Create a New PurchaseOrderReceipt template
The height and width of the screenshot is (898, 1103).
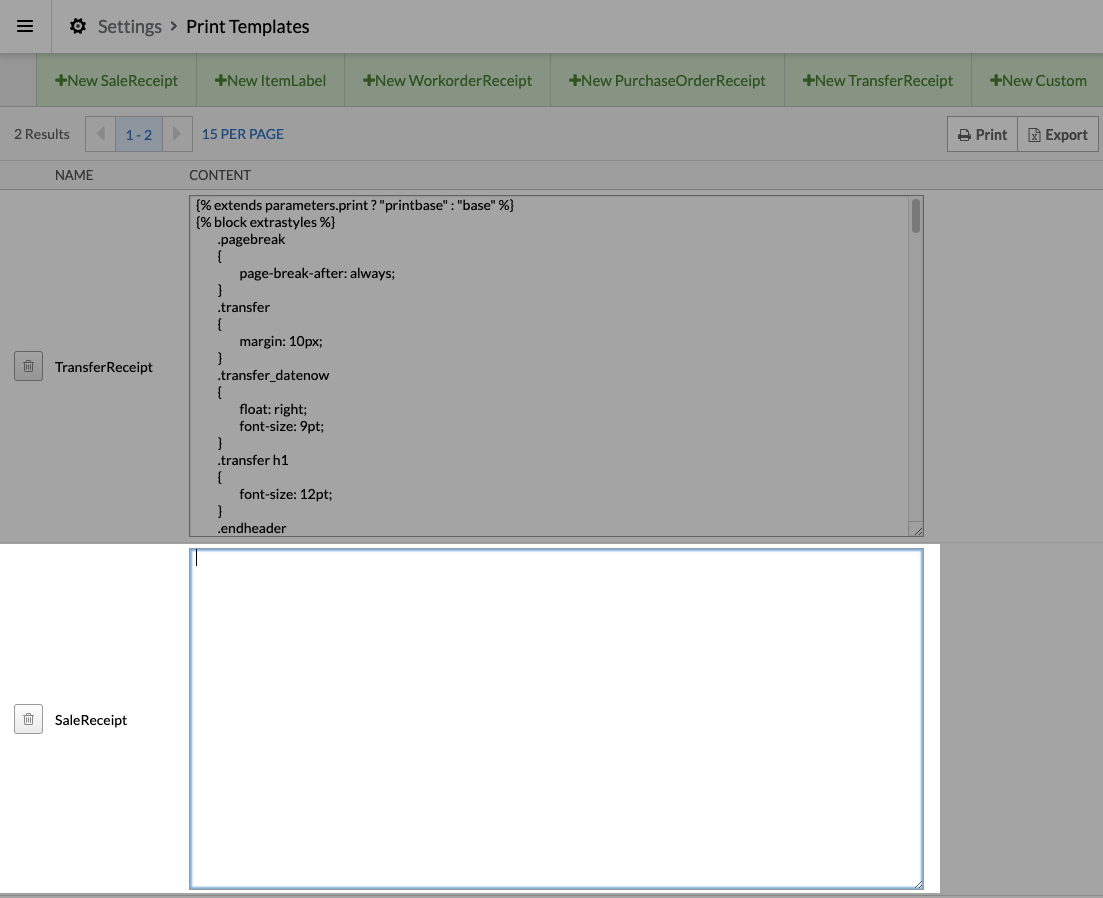[667, 80]
